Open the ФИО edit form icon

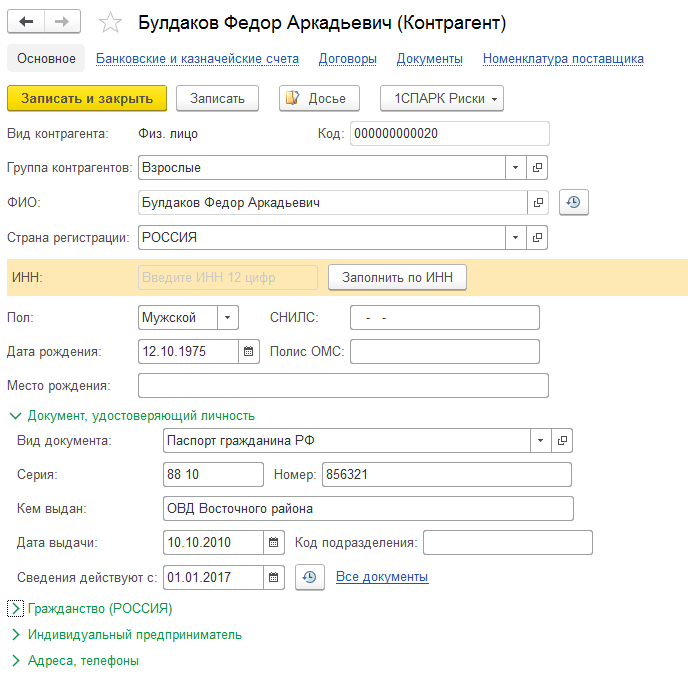[538, 203]
